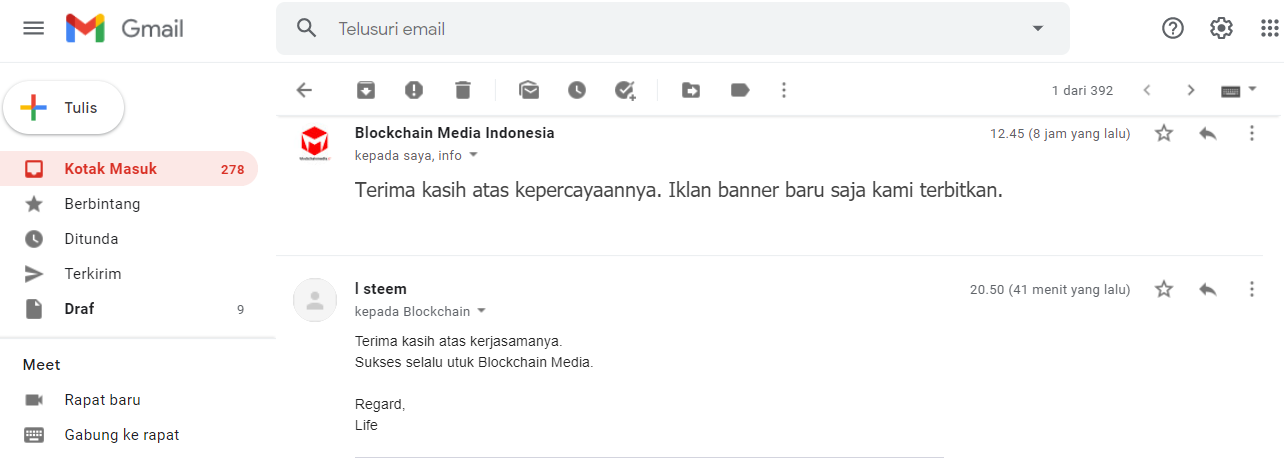Add conversation to Tasks
The width and height of the screenshot is (1284, 458).
click(x=625, y=90)
